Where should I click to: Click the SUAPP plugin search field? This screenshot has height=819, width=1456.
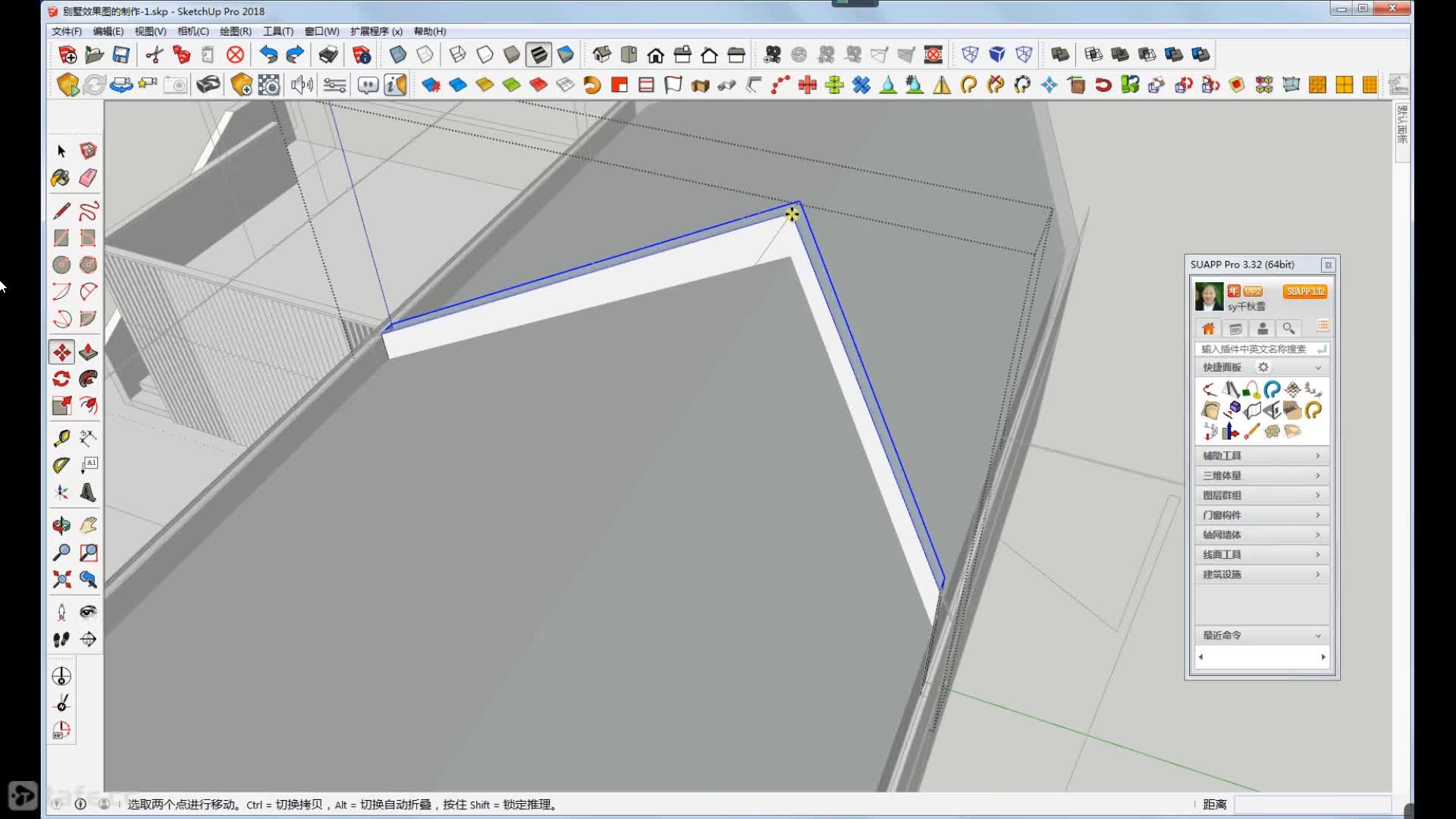point(1262,349)
